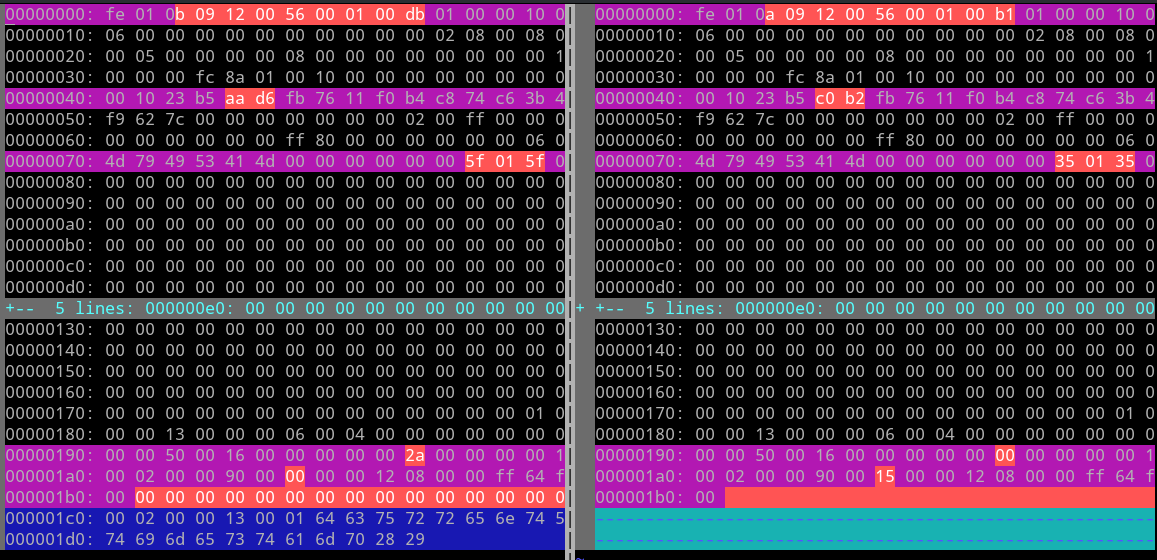Image resolution: width=1157 pixels, height=560 pixels.
Task: Click the highlighted '15' byte in right pane
Action: (x=885, y=476)
